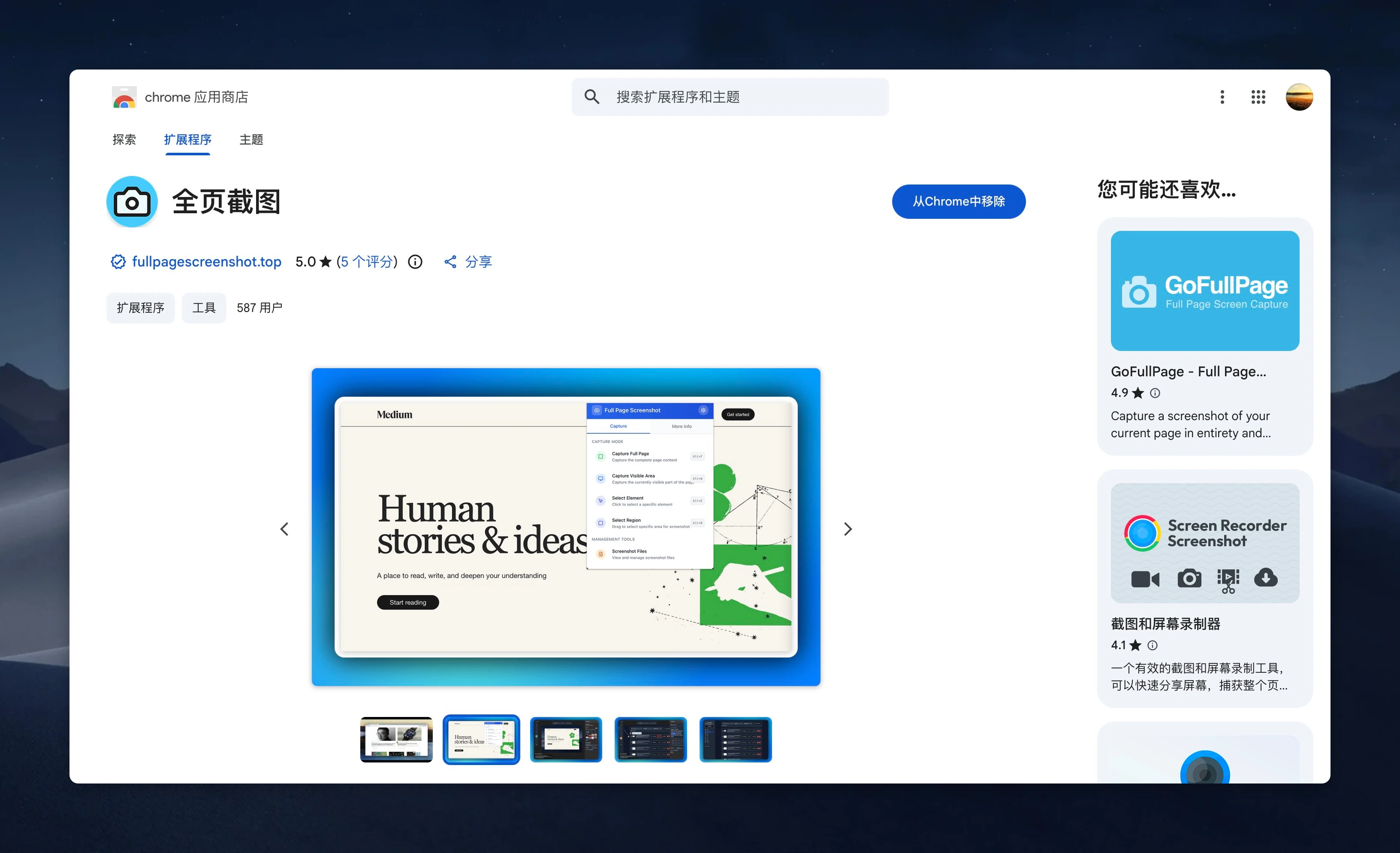This screenshot has width=1400, height=853.
Task: Click the search magnifier icon
Action: (x=591, y=97)
